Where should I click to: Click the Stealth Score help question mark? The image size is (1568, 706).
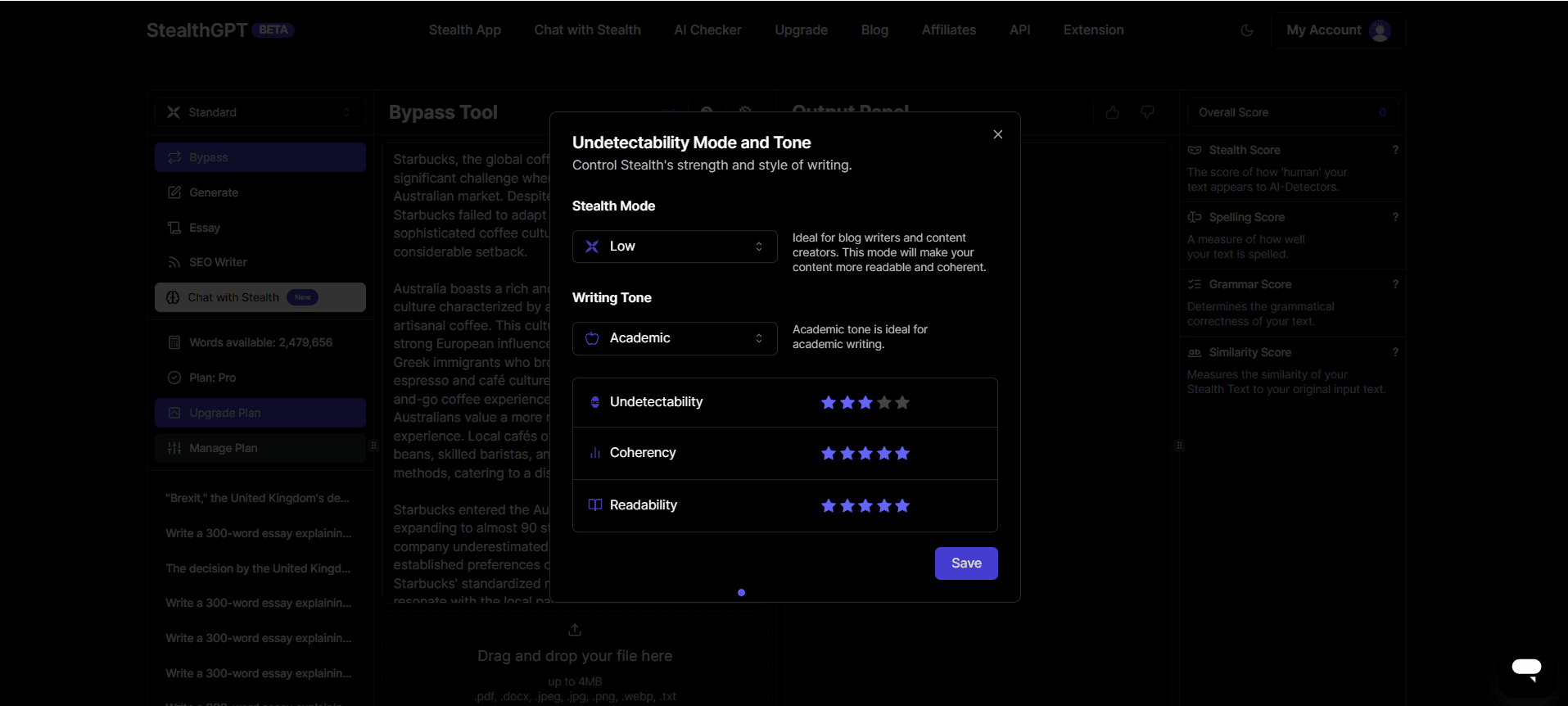coord(1395,150)
